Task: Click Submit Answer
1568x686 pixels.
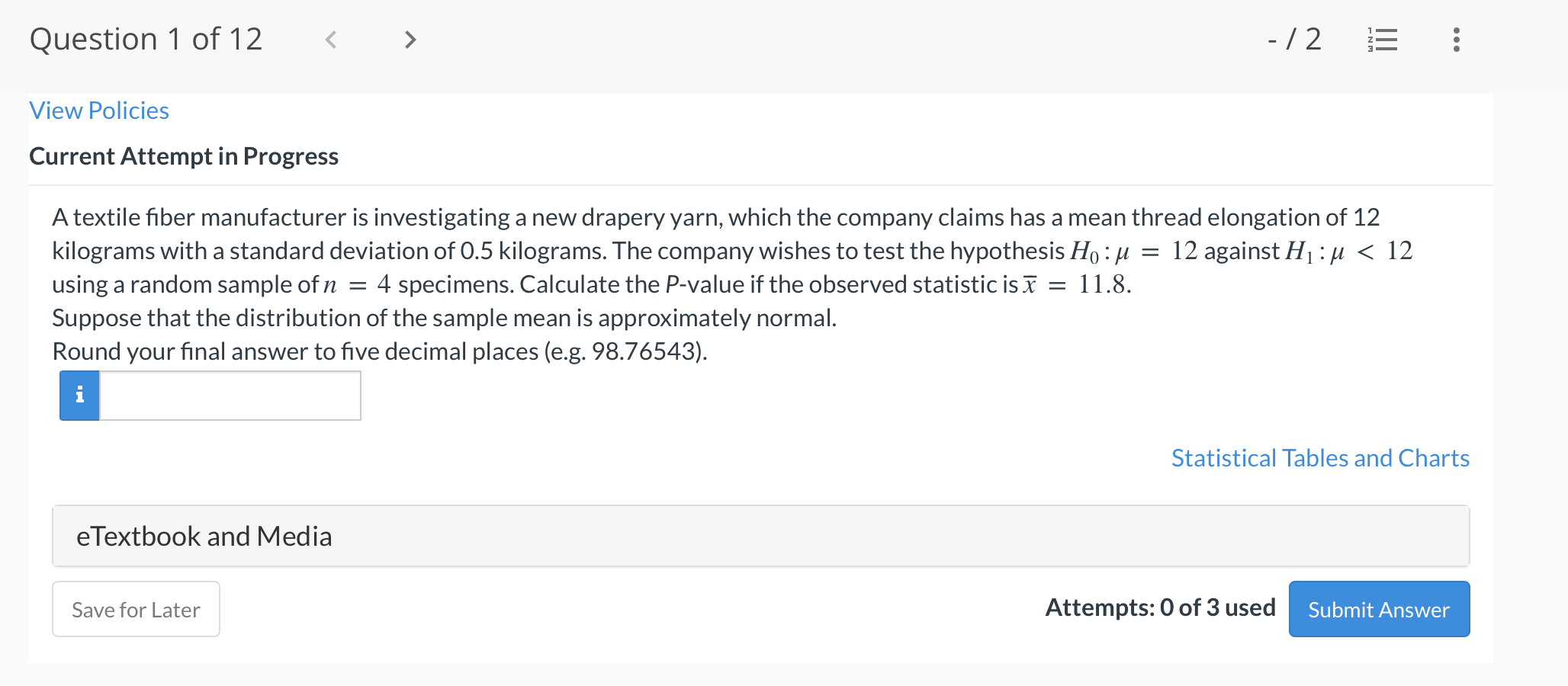Action: point(1378,609)
